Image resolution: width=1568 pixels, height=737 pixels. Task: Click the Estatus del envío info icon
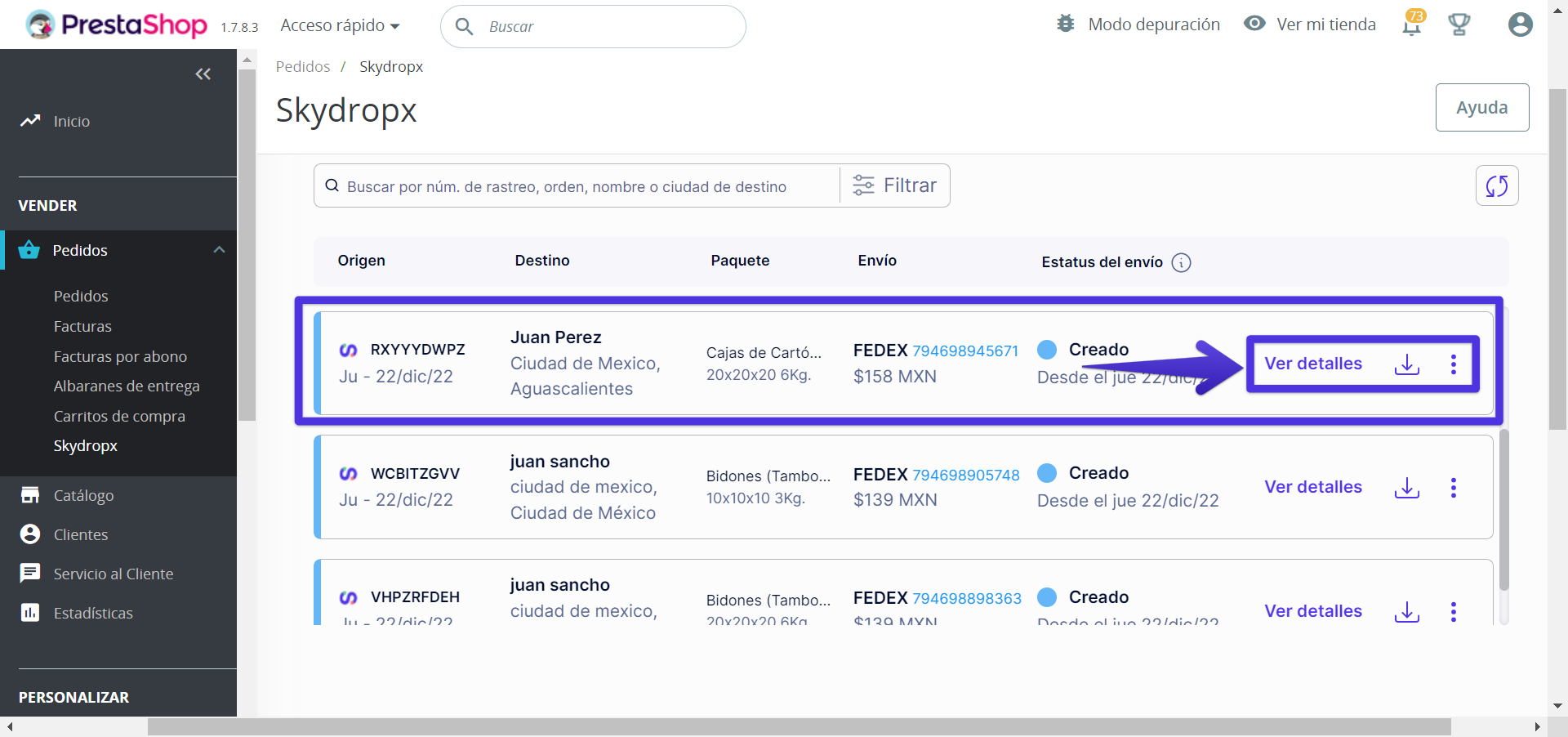[1181, 262]
